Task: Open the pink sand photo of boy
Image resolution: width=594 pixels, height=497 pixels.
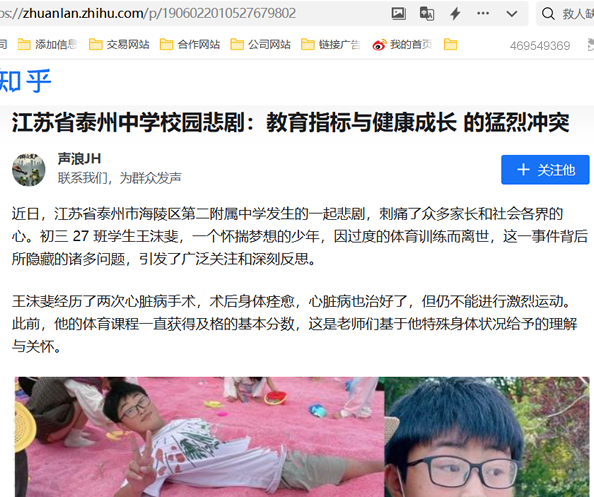Action: point(200,437)
